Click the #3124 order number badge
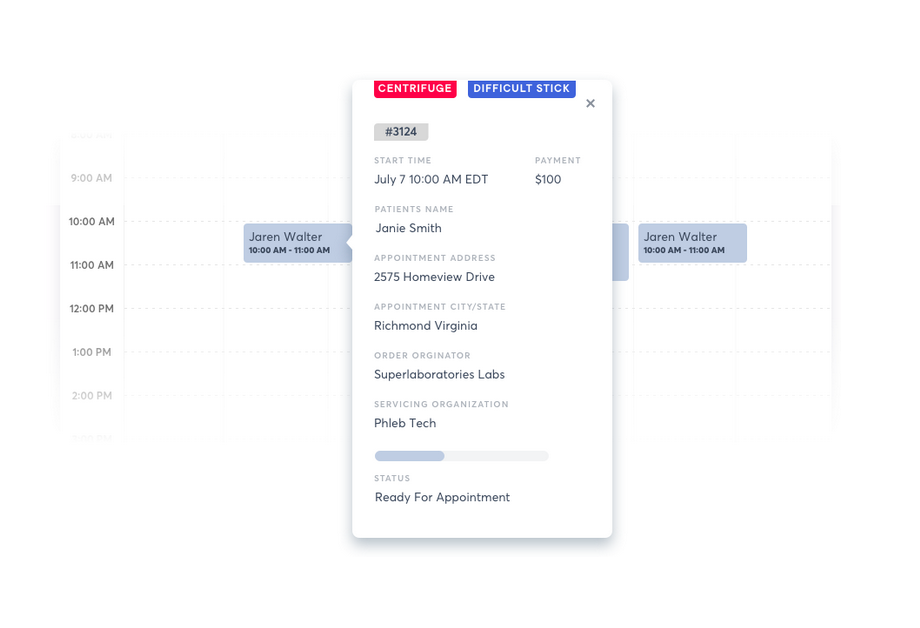This screenshot has height=628, width=920. pos(401,132)
